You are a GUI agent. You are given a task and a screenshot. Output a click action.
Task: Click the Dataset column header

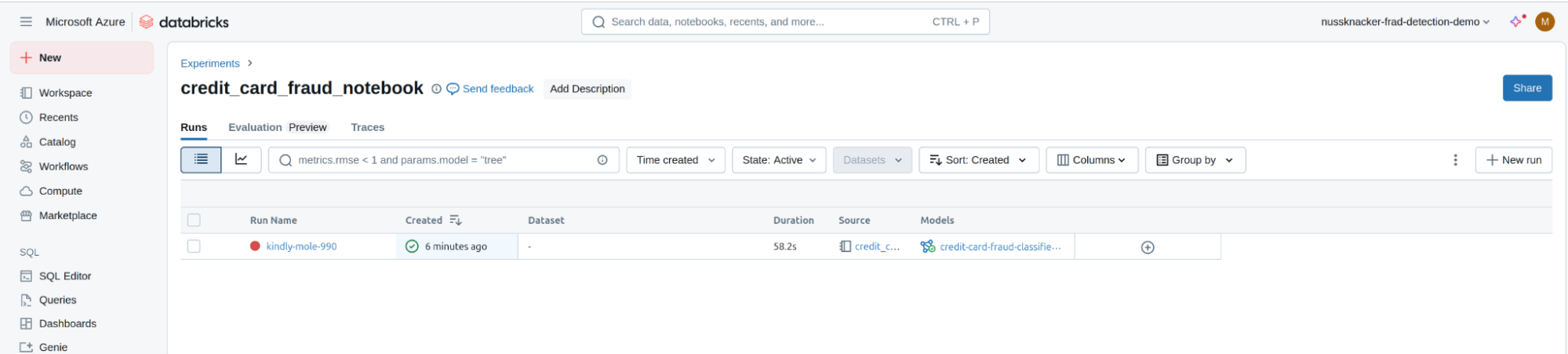click(547, 221)
